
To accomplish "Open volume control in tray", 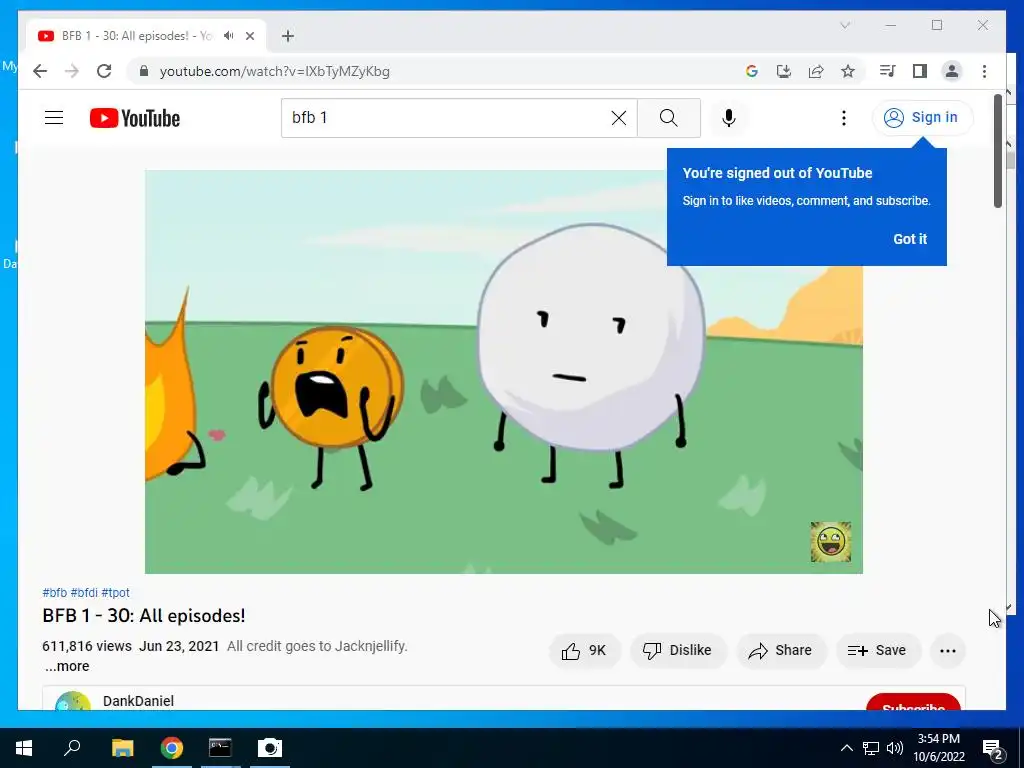I will [895, 748].
